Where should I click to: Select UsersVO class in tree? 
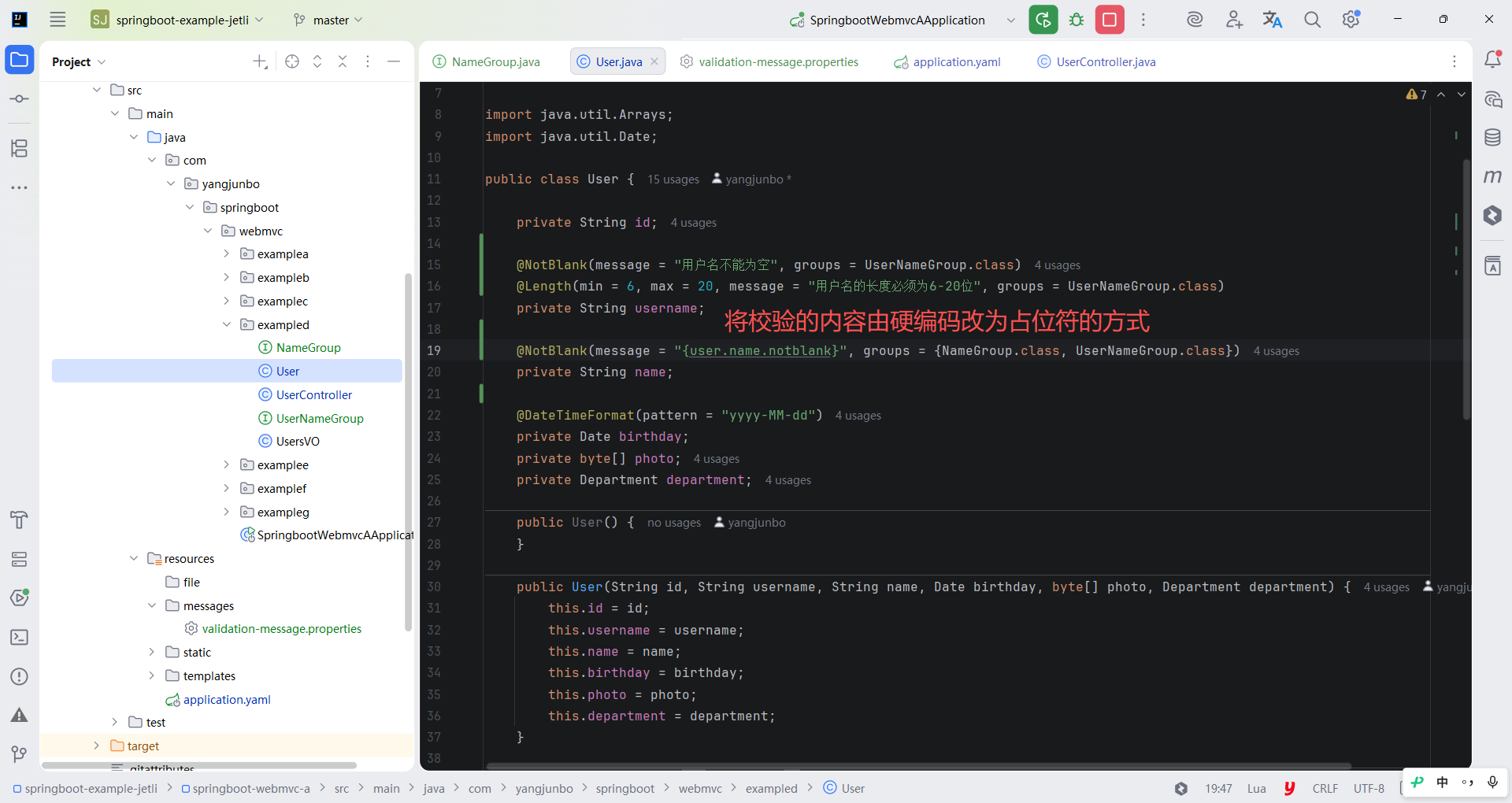click(x=298, y=441)
